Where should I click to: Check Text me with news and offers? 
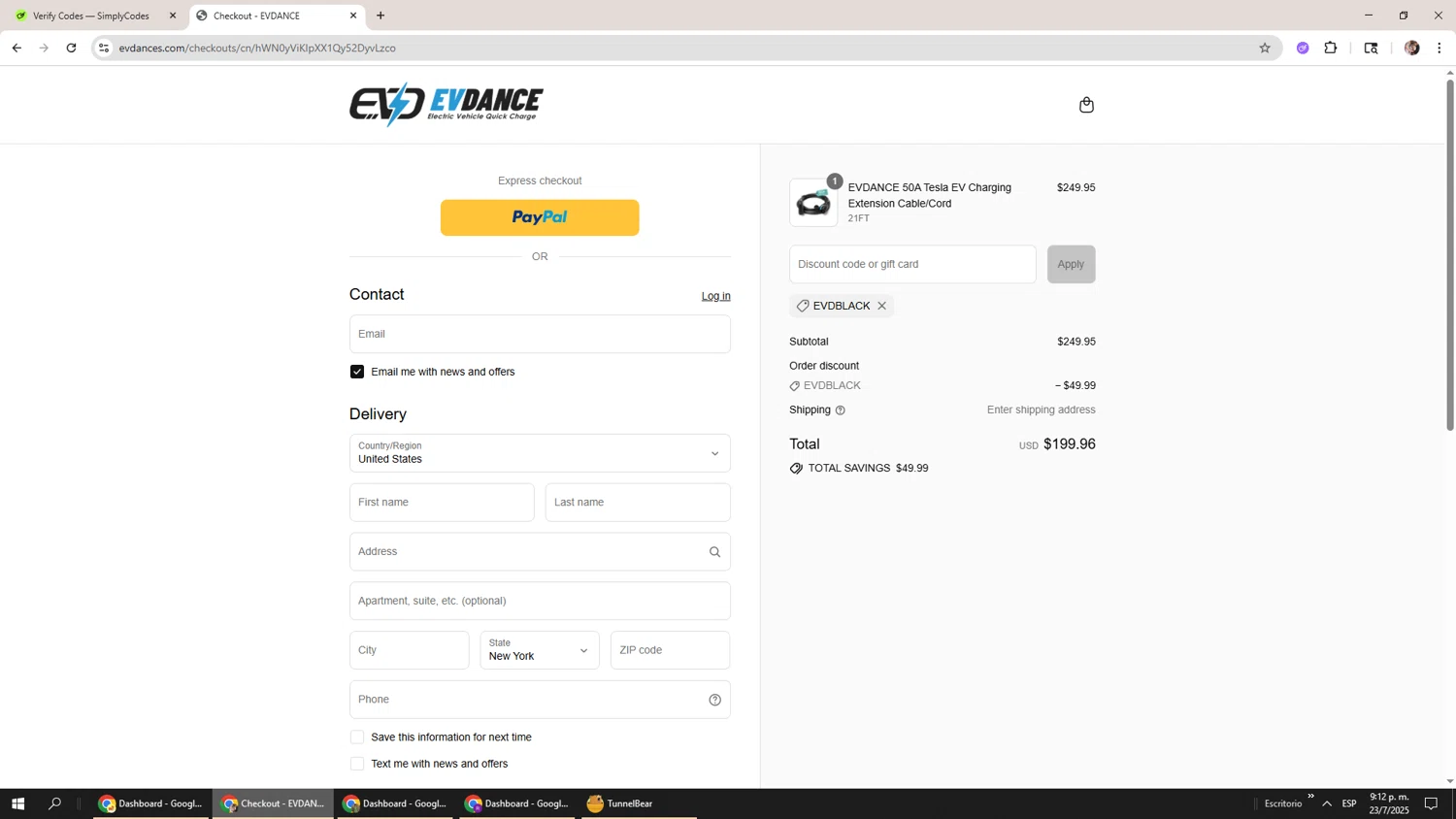(x=357, y=764)
